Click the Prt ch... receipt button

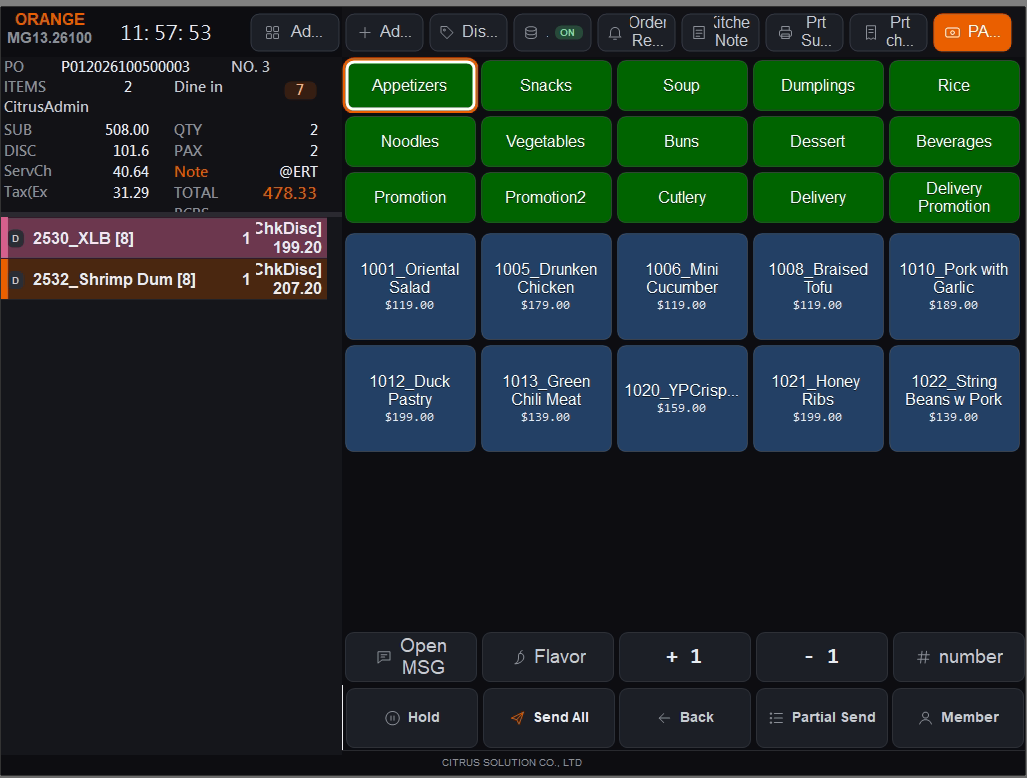click(888, 32)
